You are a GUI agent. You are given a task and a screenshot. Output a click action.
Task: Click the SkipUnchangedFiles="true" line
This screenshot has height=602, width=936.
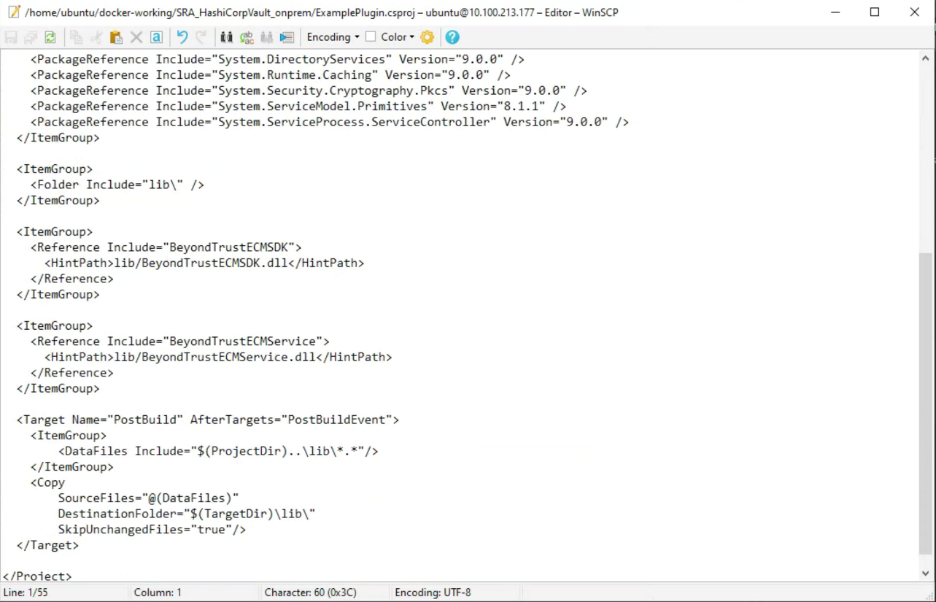152,529
